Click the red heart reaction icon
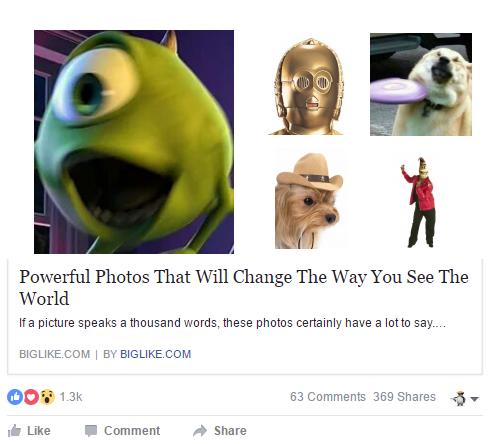This screenshot has height=444, width=491. click(31, 397)
